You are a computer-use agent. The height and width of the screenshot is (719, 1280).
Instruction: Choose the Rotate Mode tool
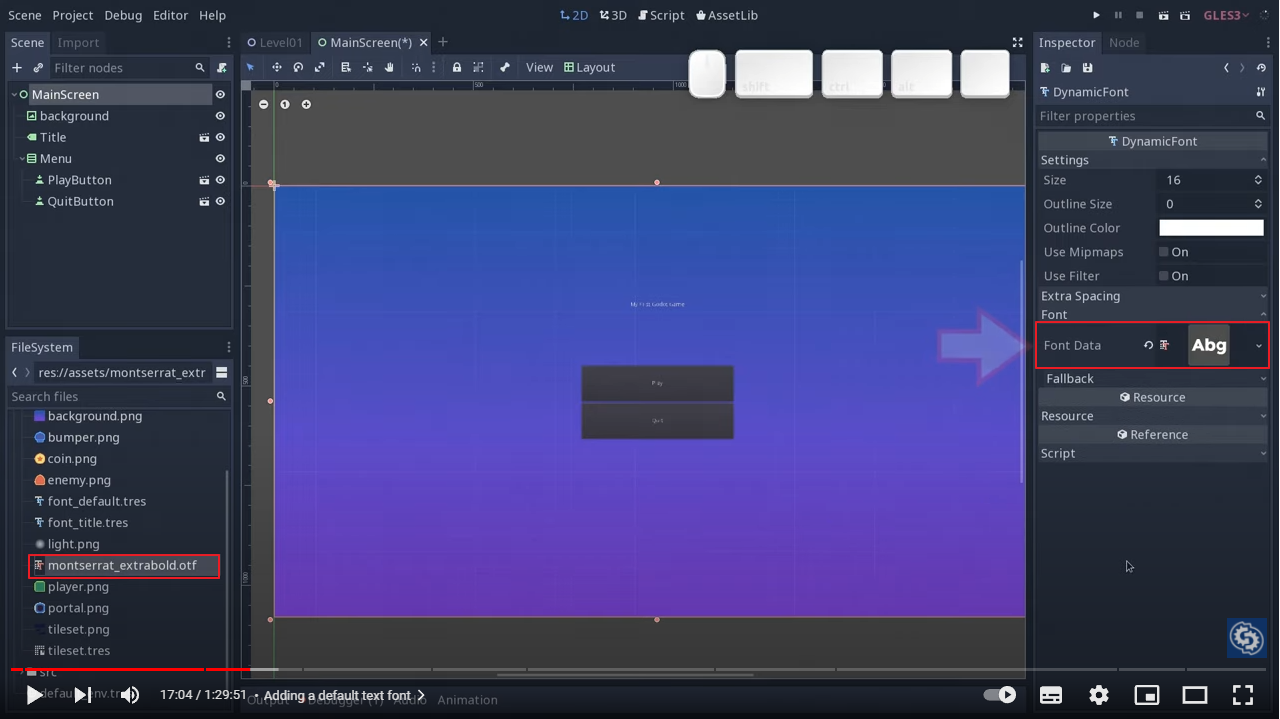click(298, 67)
